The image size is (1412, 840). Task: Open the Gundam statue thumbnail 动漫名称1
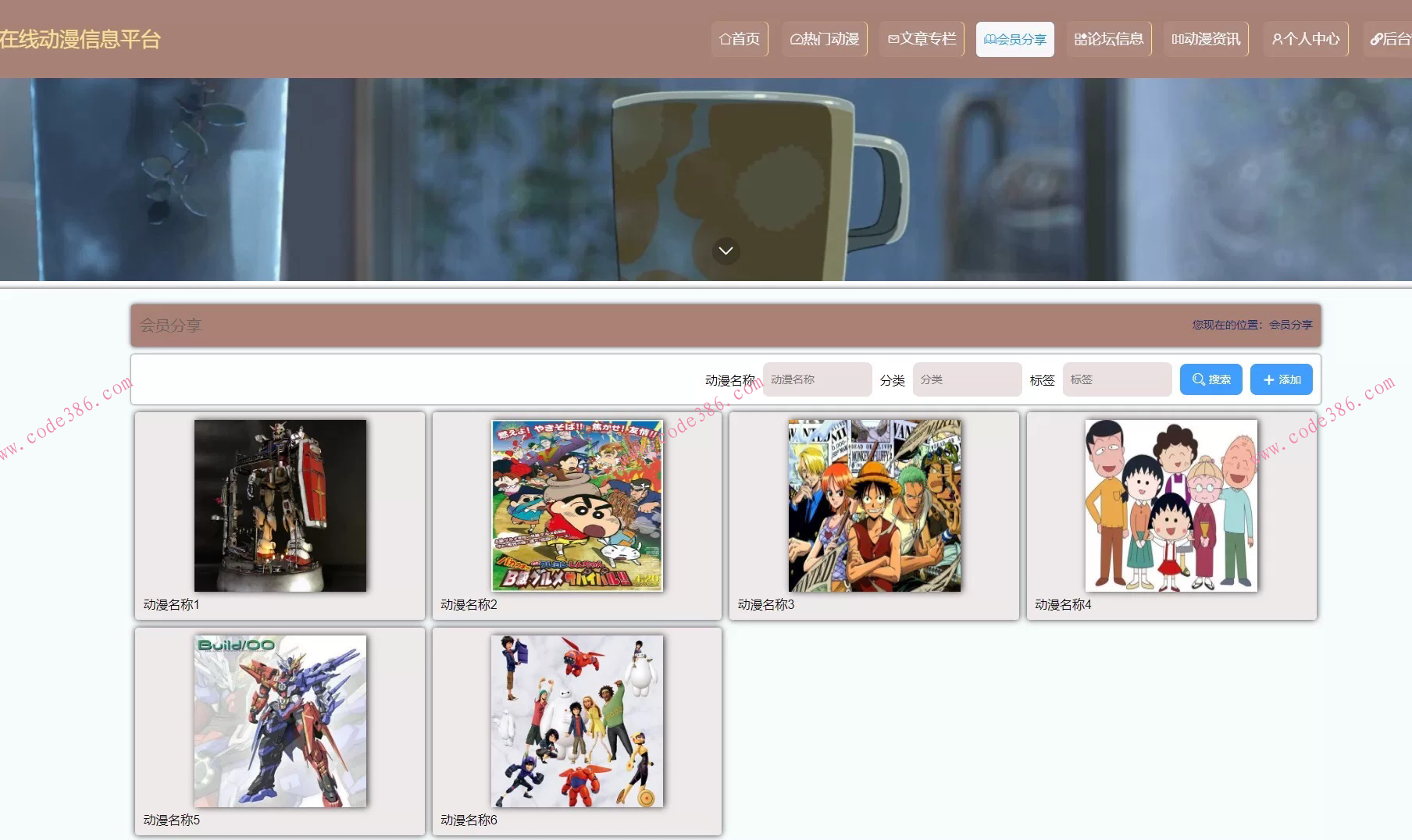(280, 505)
